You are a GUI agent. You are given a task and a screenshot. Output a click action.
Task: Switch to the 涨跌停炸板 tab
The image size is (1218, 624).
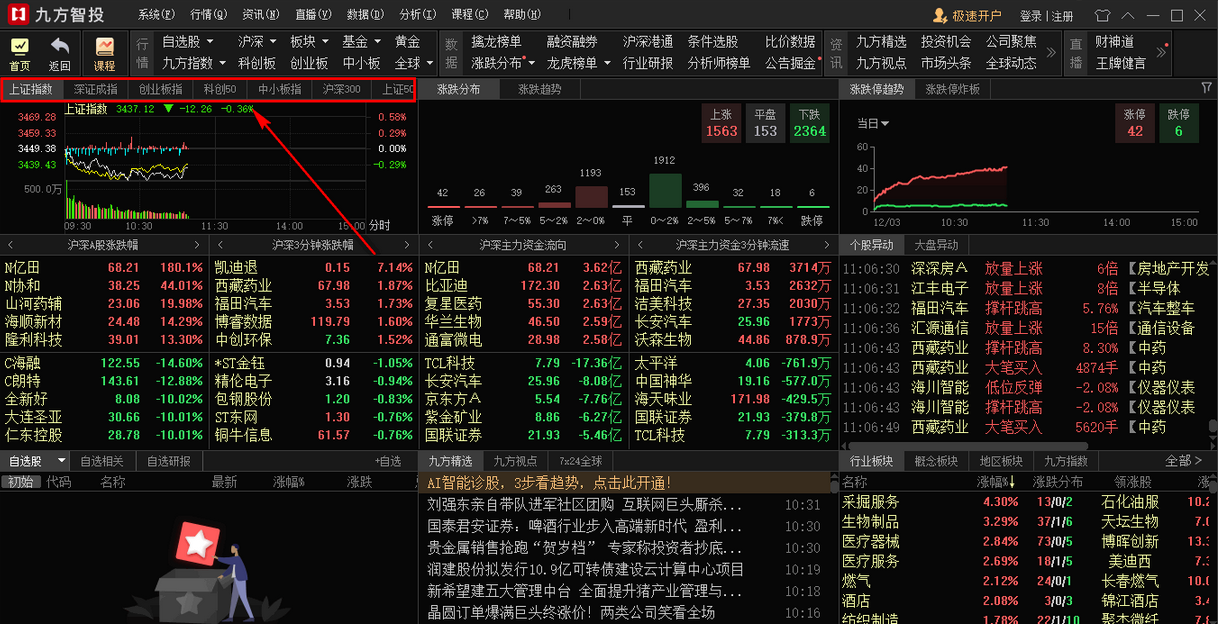point(952,89)
